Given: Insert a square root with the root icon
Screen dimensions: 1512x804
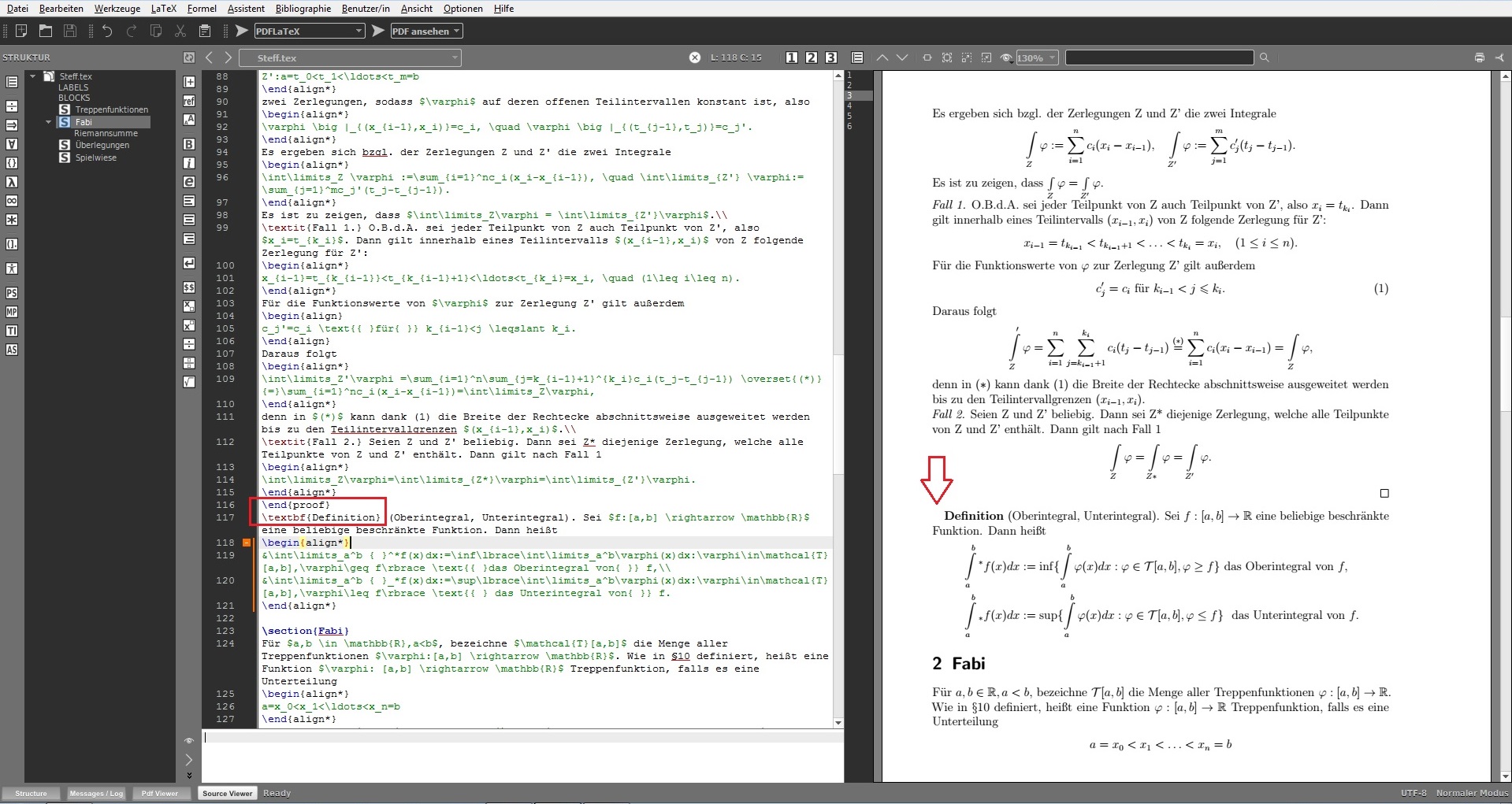Looking at the screenshot, I should pyautogui.click(x=189, y=382).
